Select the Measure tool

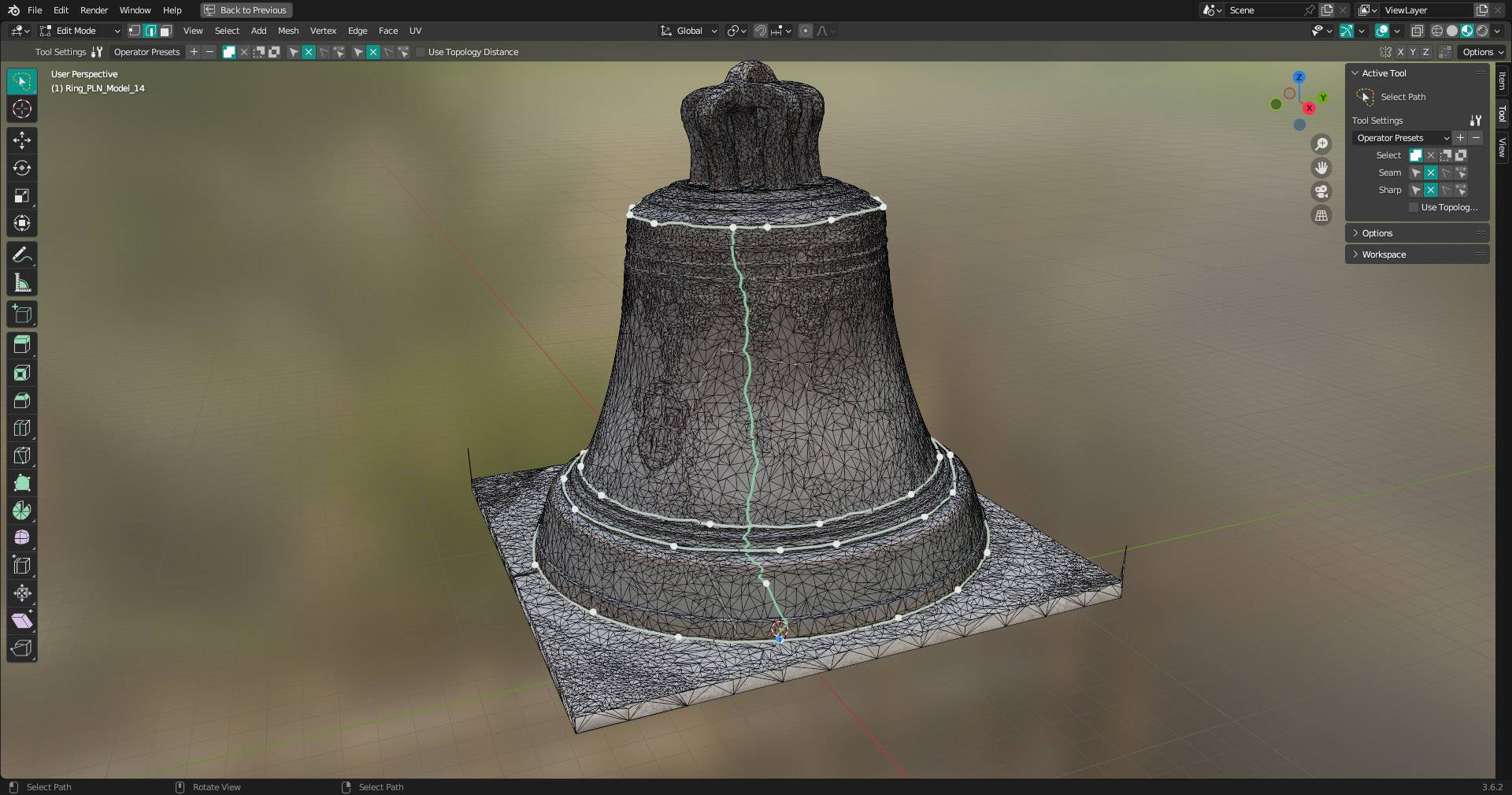(22, 282)
